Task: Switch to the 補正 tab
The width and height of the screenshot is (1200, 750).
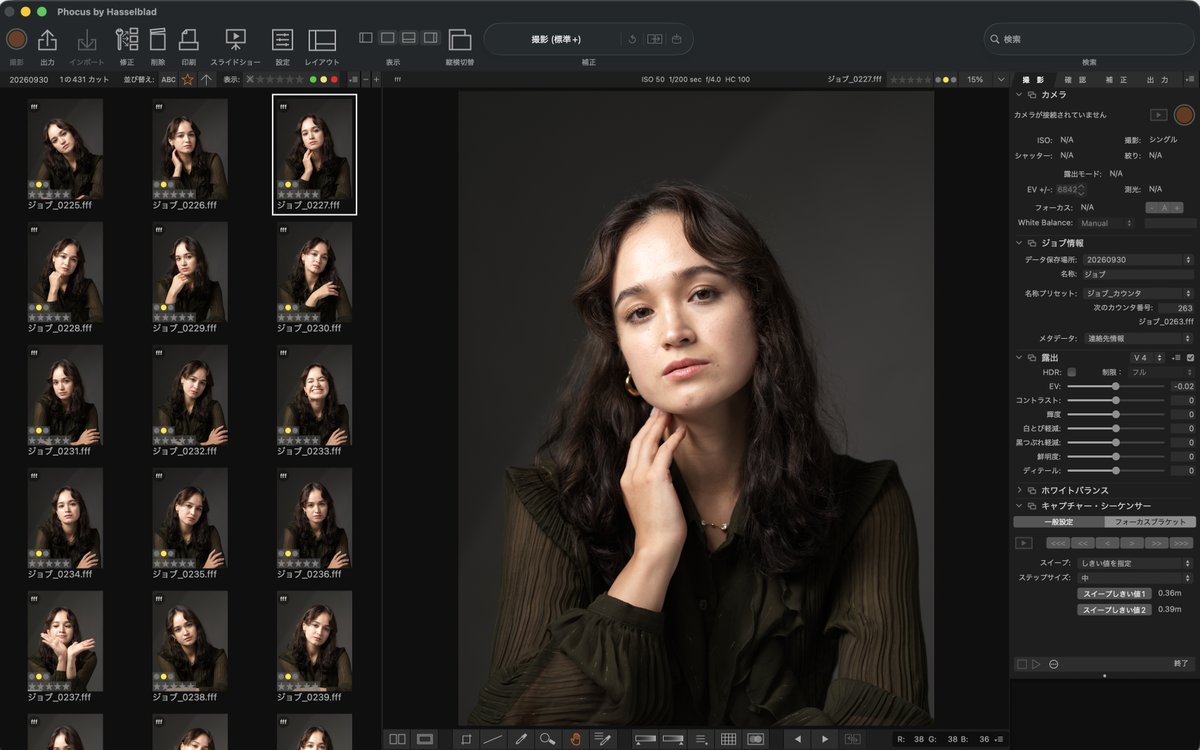Action: (1116, 79)
